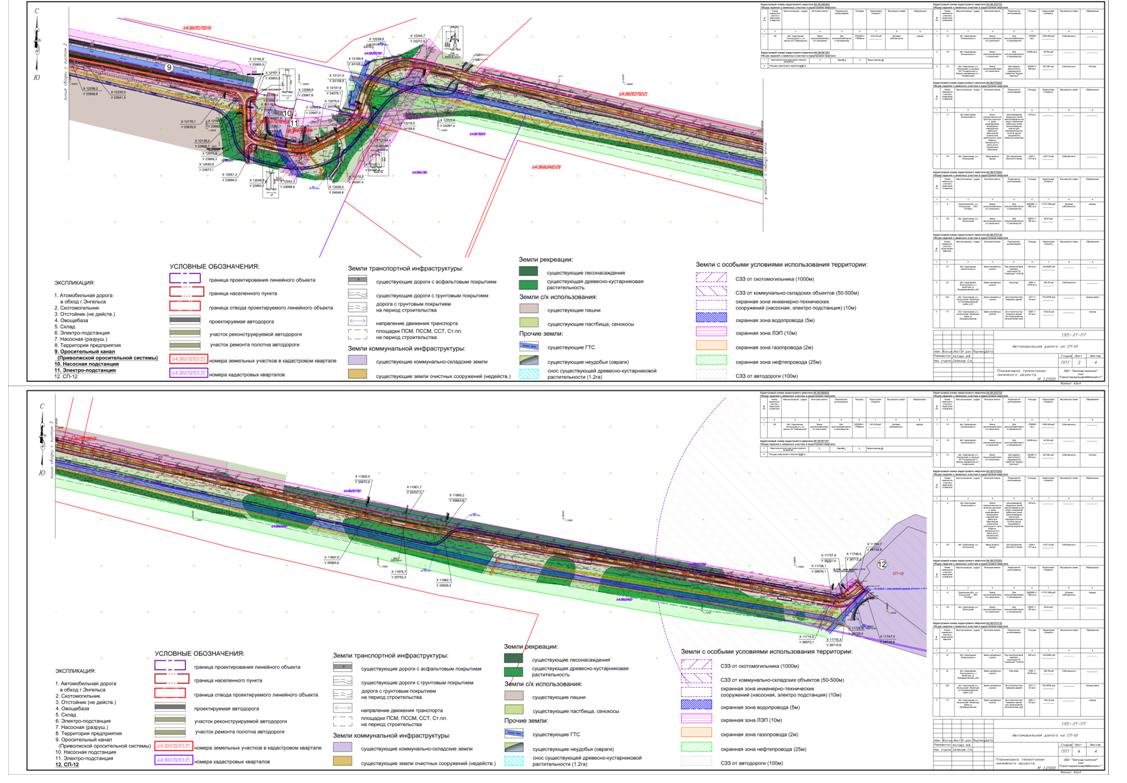Click the red cadastral plot number box in top legend

[188, 359]
